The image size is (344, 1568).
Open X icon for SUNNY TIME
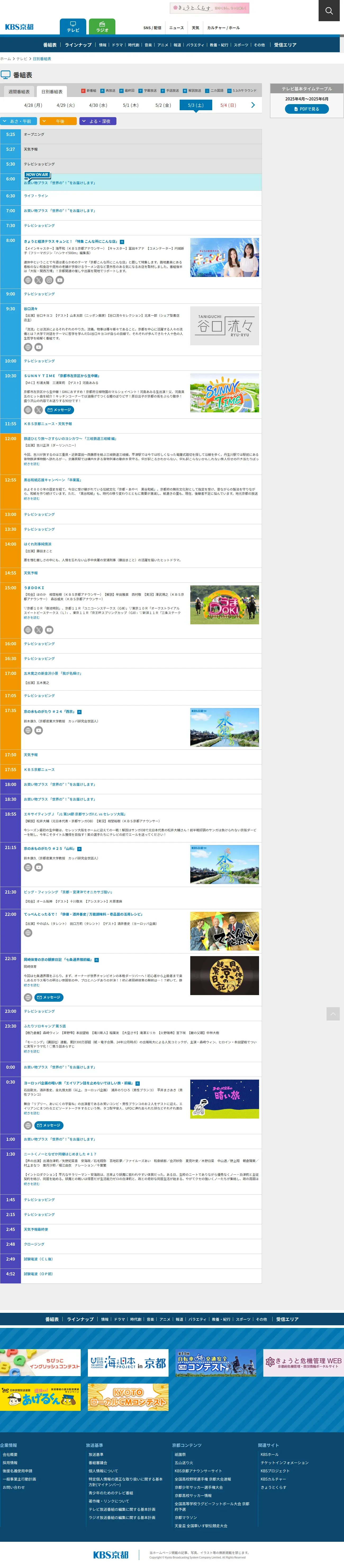pyautogui.click(x=38, y=410)
